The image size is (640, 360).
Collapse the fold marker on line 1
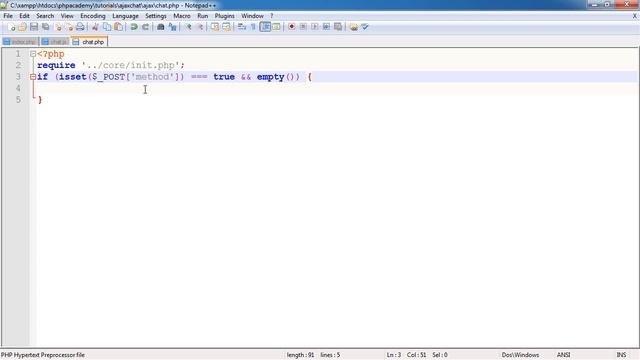(33, 54)
